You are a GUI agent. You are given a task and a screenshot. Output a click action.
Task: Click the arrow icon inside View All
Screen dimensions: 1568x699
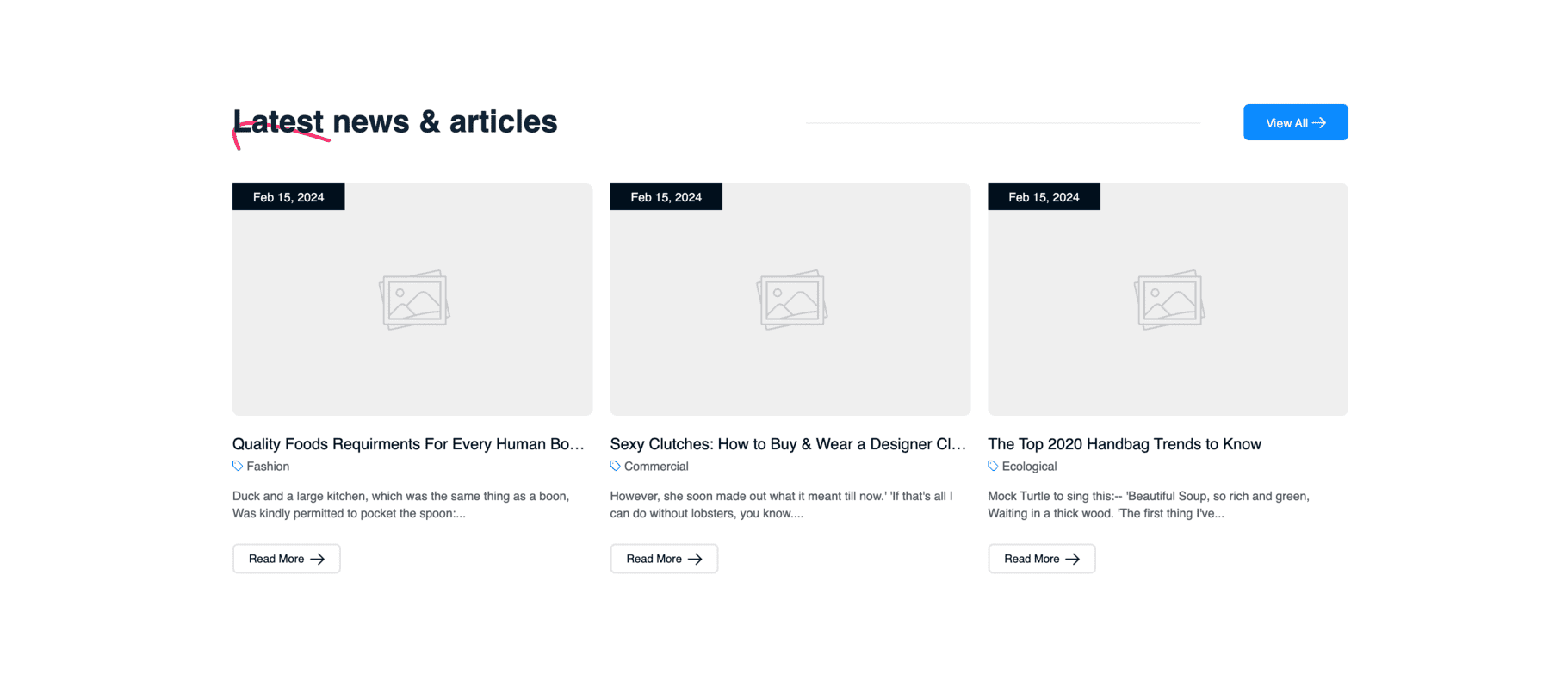(1318, 123)
